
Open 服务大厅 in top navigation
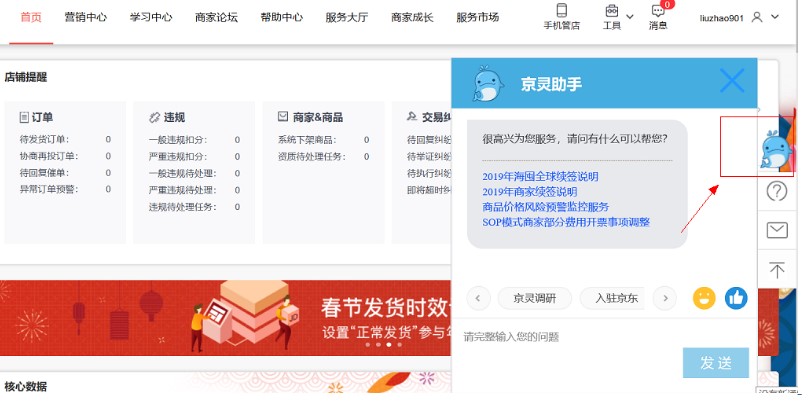point(347,17)
